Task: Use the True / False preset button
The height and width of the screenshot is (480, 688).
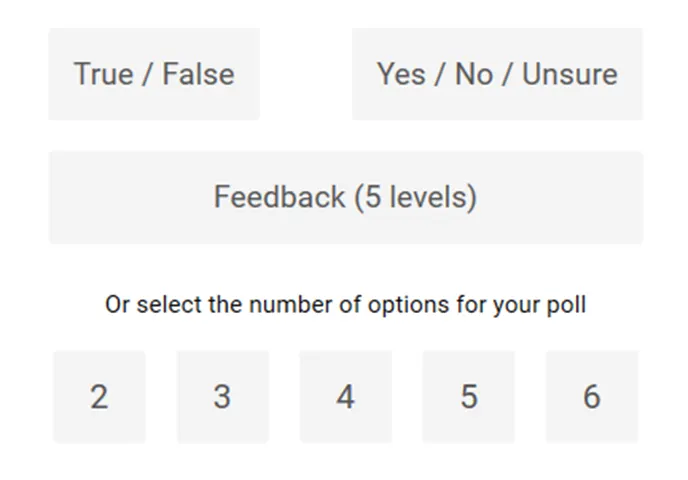Action: point(154,74)
